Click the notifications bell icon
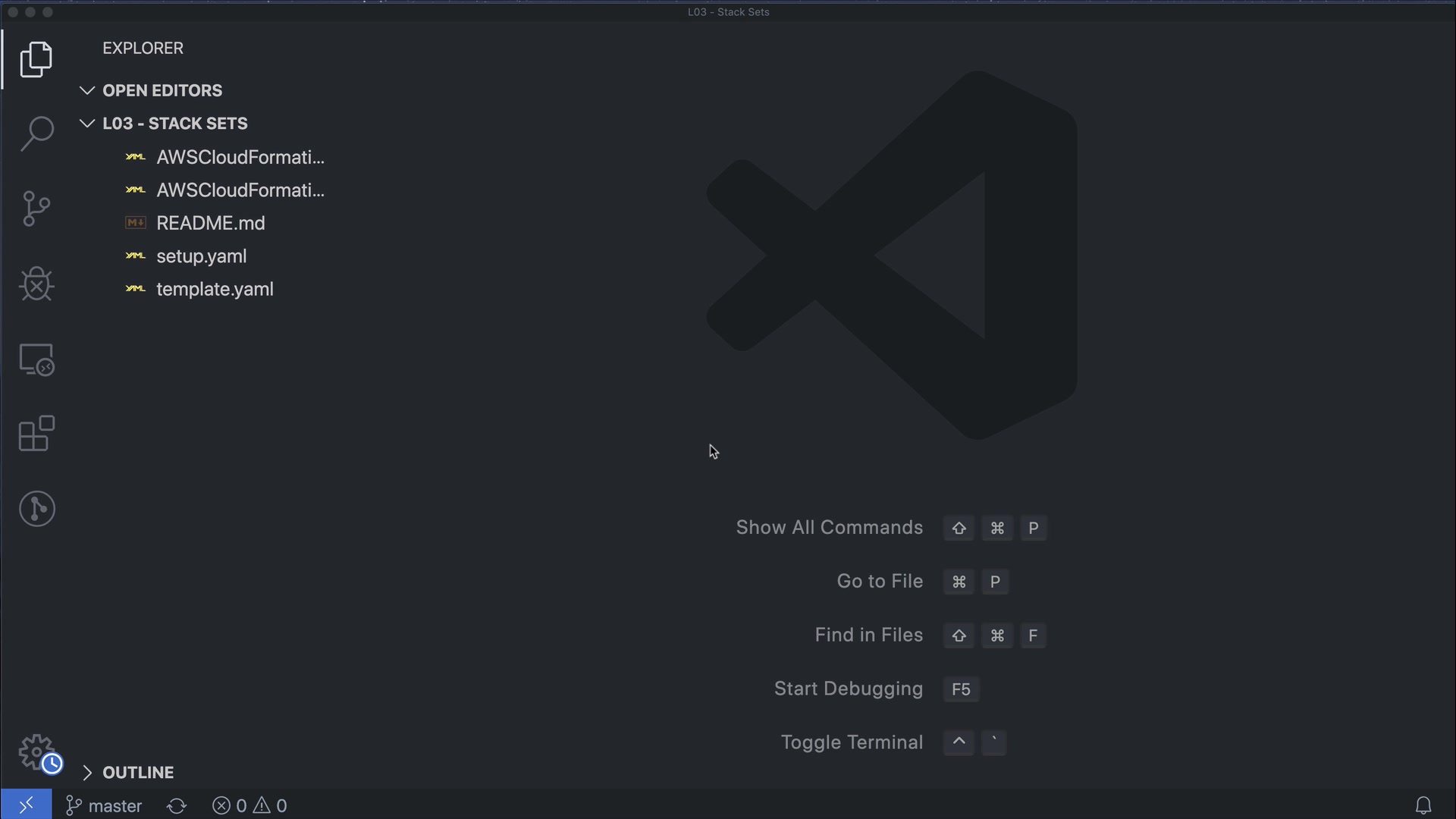 (x=1423, y=805)
